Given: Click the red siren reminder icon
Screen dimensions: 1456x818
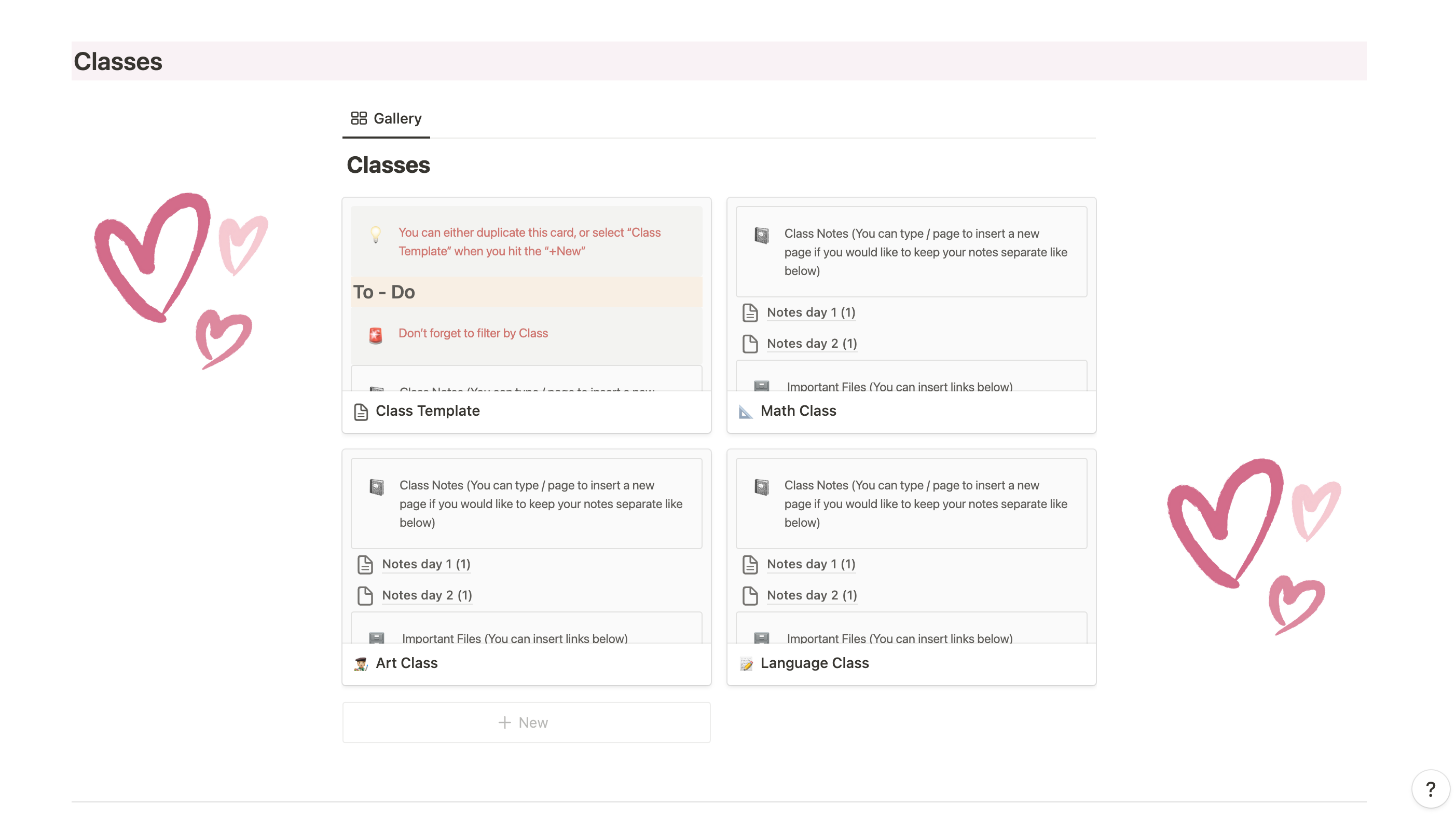Looking at the screenshot, I should [x=375, y=335].
